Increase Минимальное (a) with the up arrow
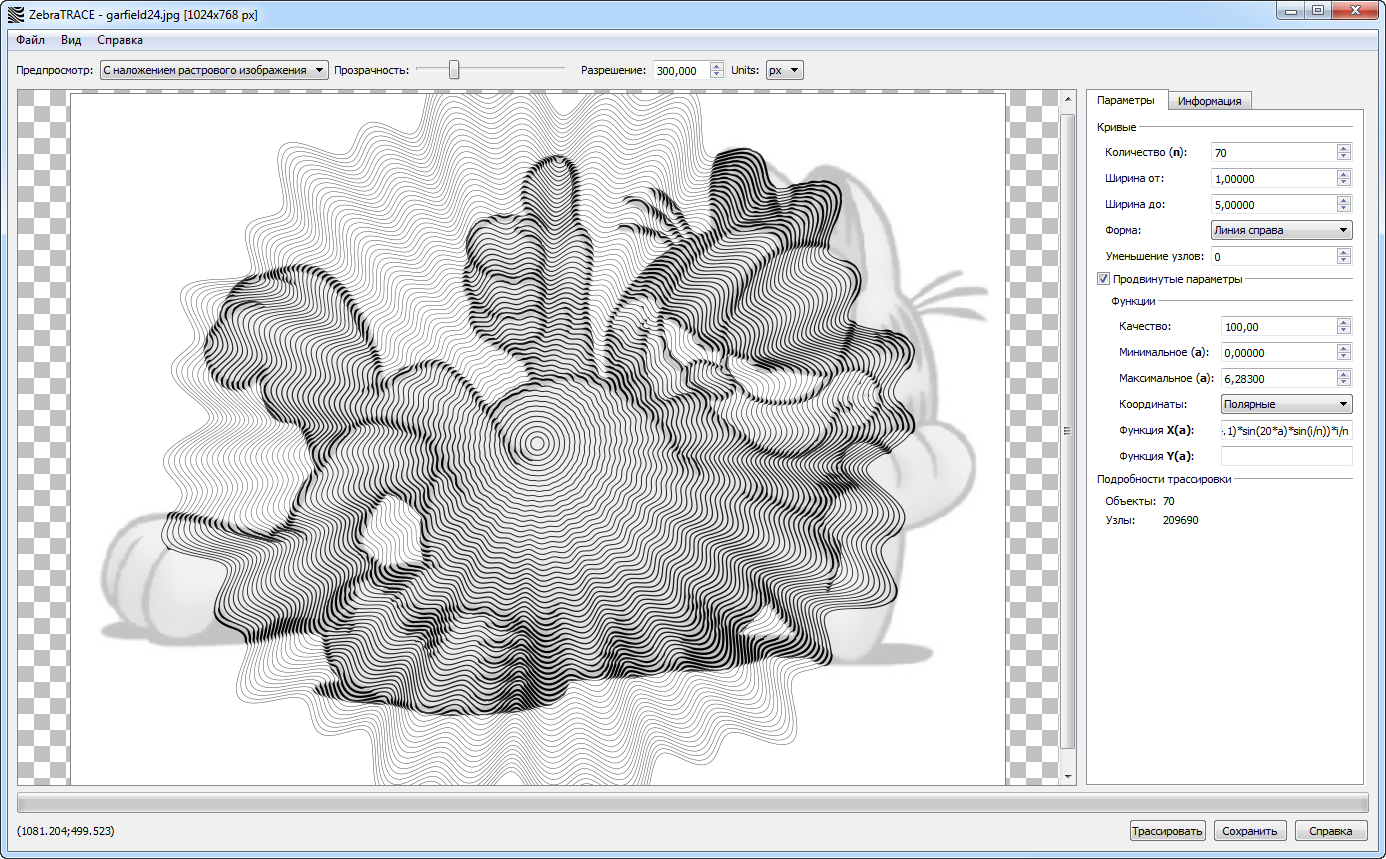 click(1344, 348)
